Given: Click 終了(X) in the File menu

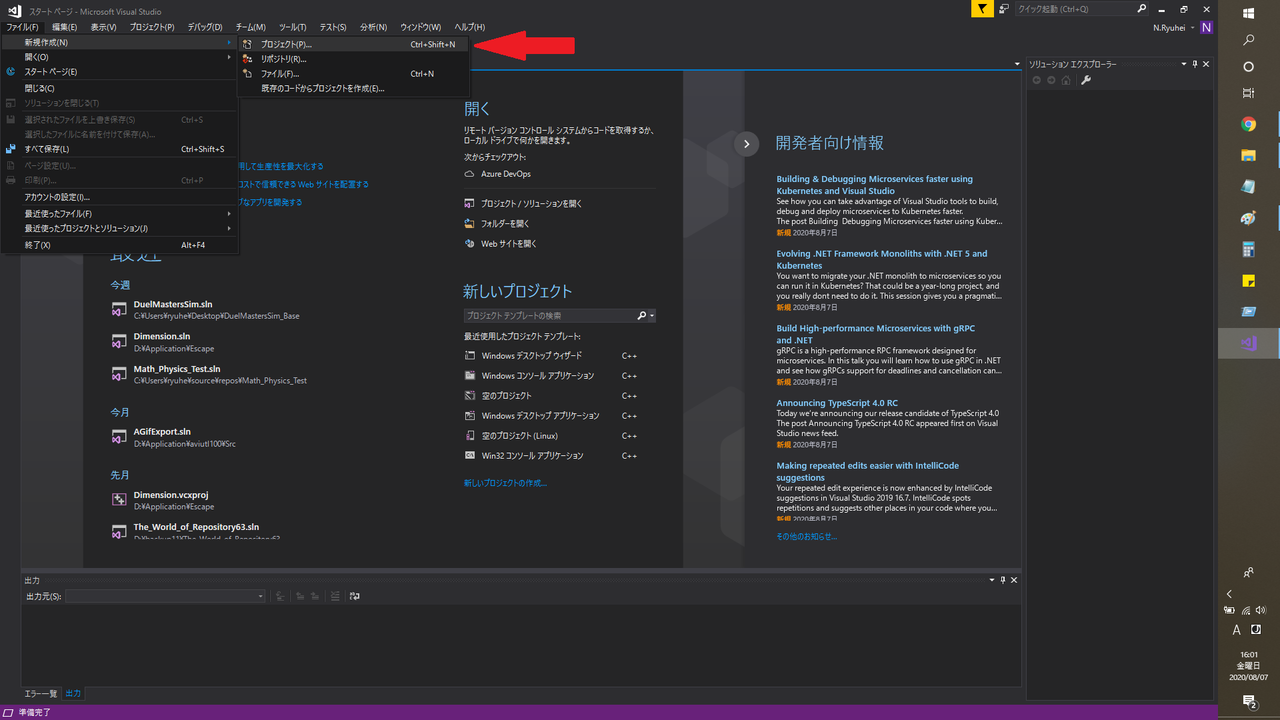Looking at the screenshot, I should 120,245.
